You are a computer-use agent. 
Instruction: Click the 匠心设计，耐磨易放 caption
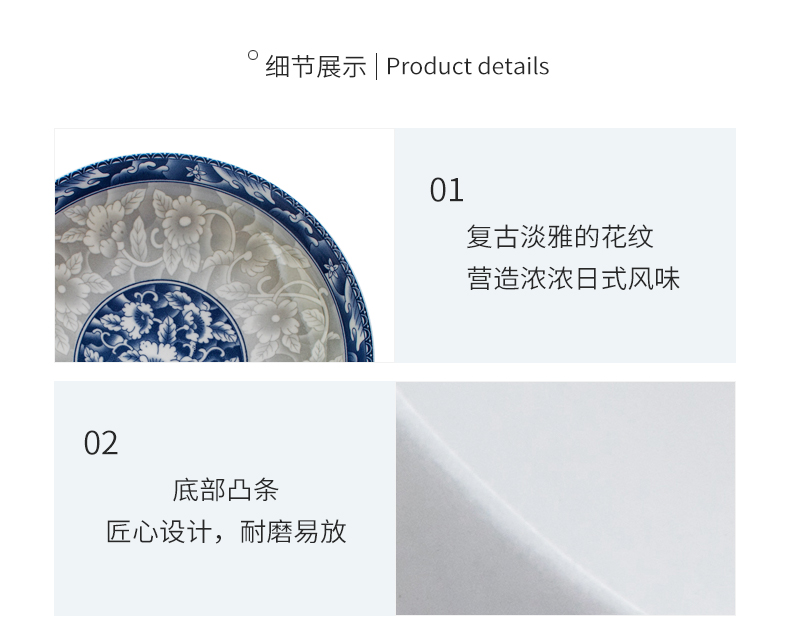tap(226, 532)
